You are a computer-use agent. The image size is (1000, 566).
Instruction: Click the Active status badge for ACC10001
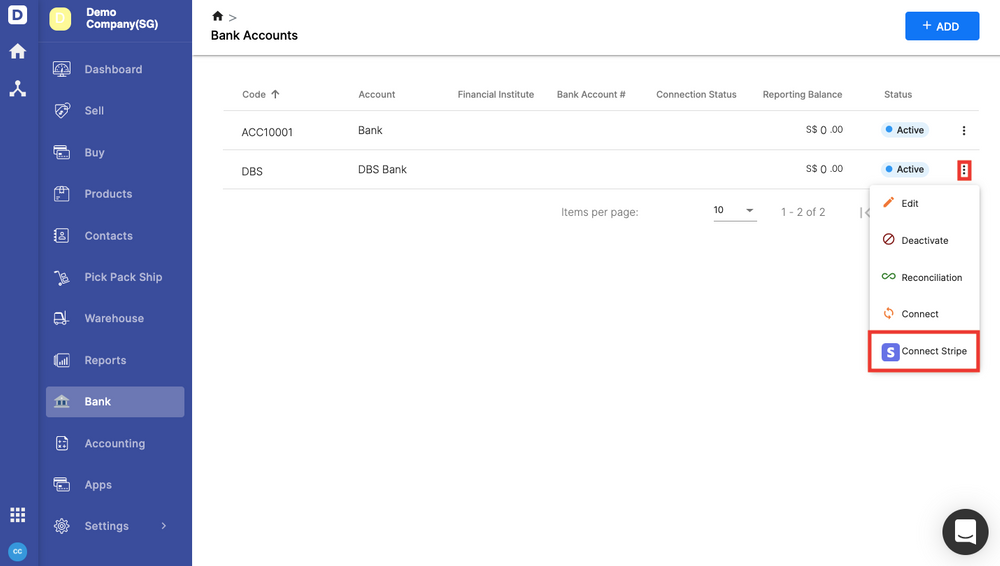click(905, 131)
